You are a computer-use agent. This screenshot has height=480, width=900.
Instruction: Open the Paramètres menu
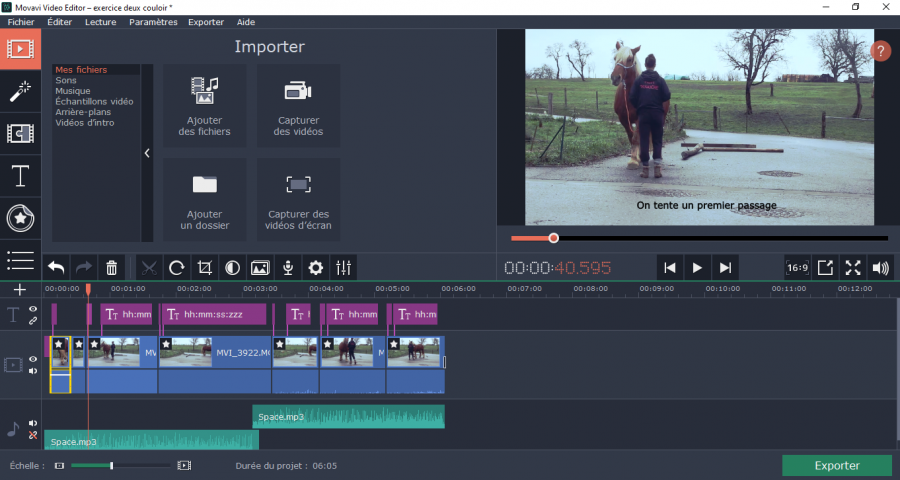coord(153,22)
